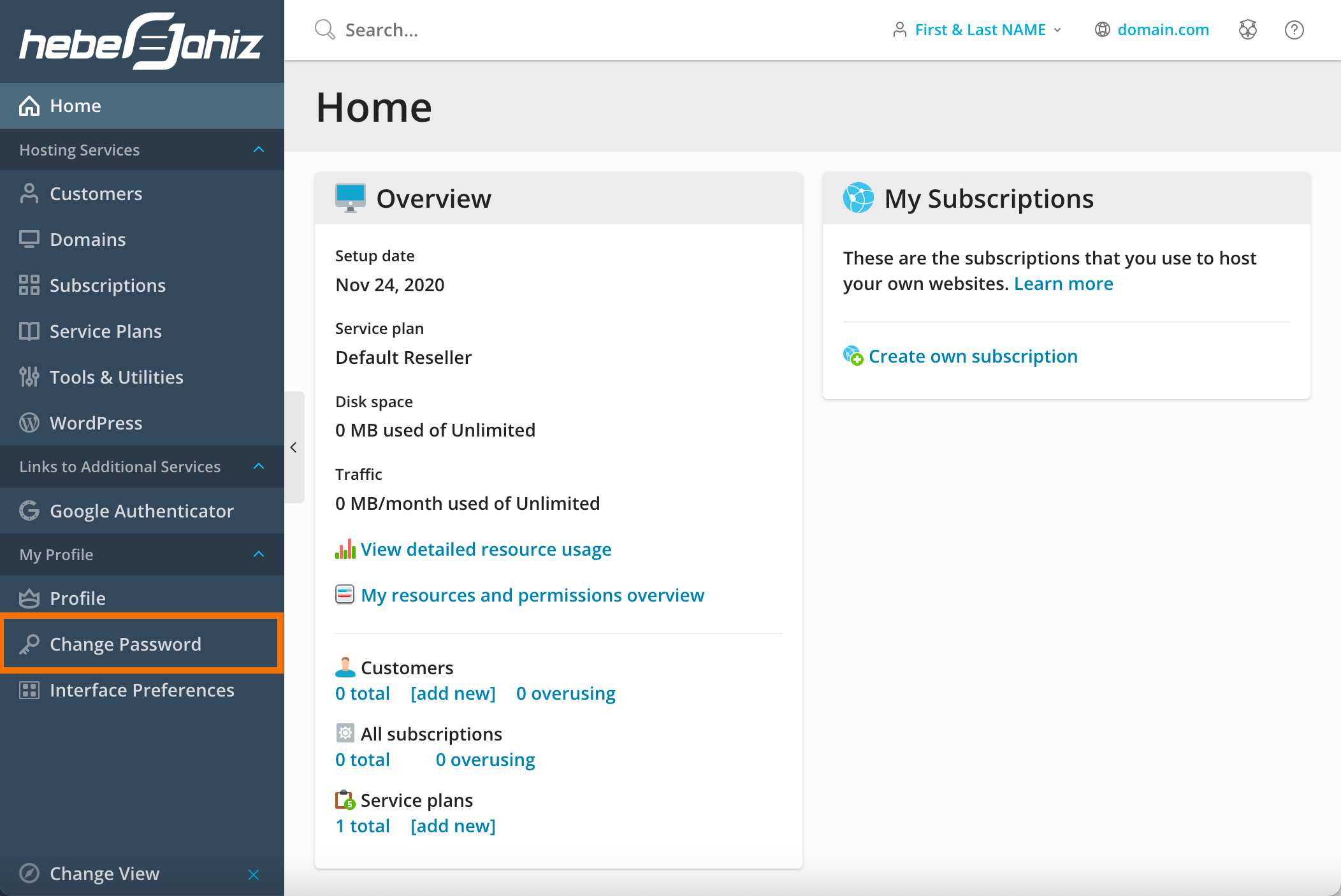Click the Overview monitor icon
The width and height of the screenshot is (1341, 896).
tap(351, 198)
